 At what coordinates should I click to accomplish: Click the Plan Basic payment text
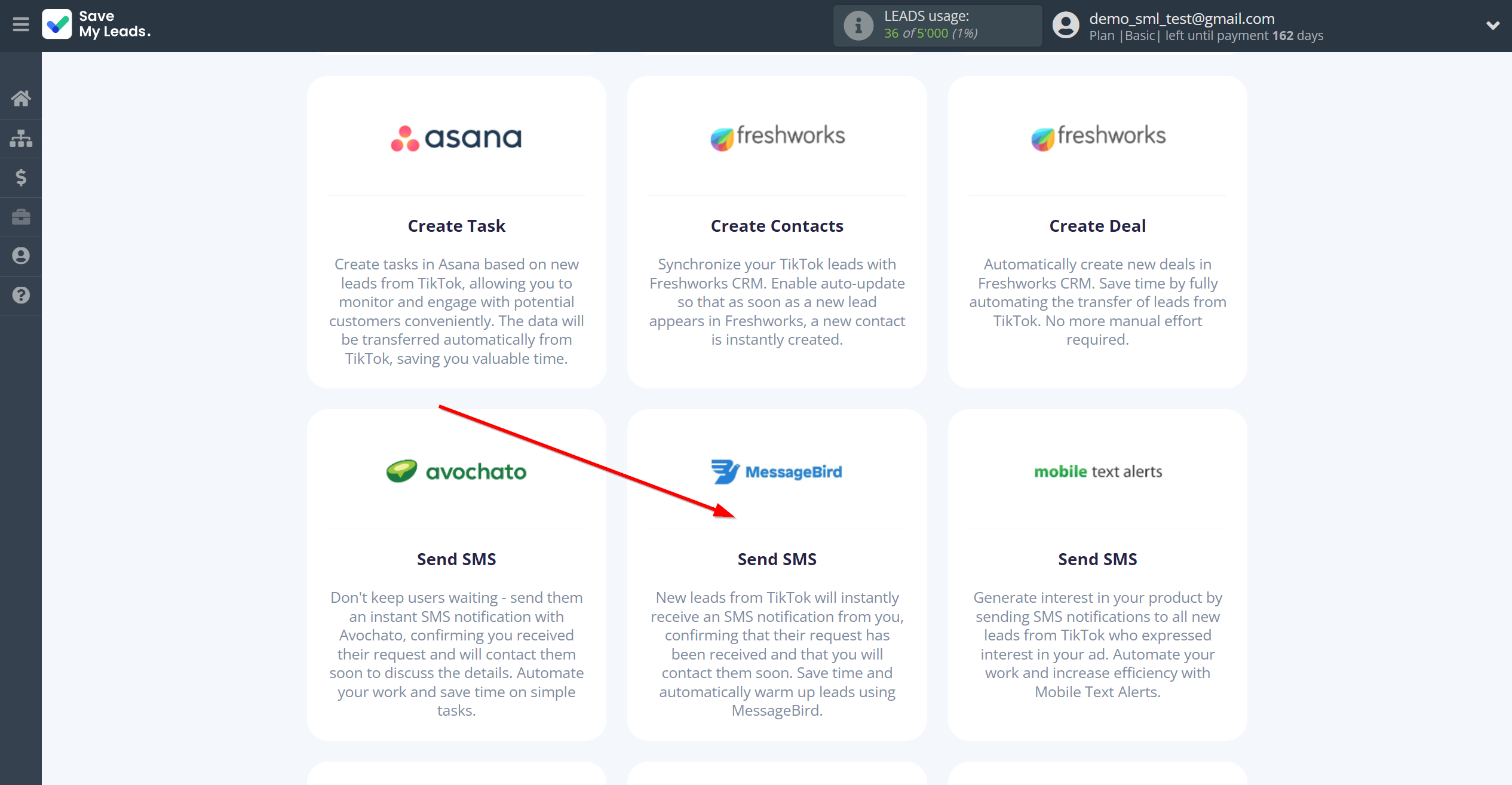point(1206,35)
